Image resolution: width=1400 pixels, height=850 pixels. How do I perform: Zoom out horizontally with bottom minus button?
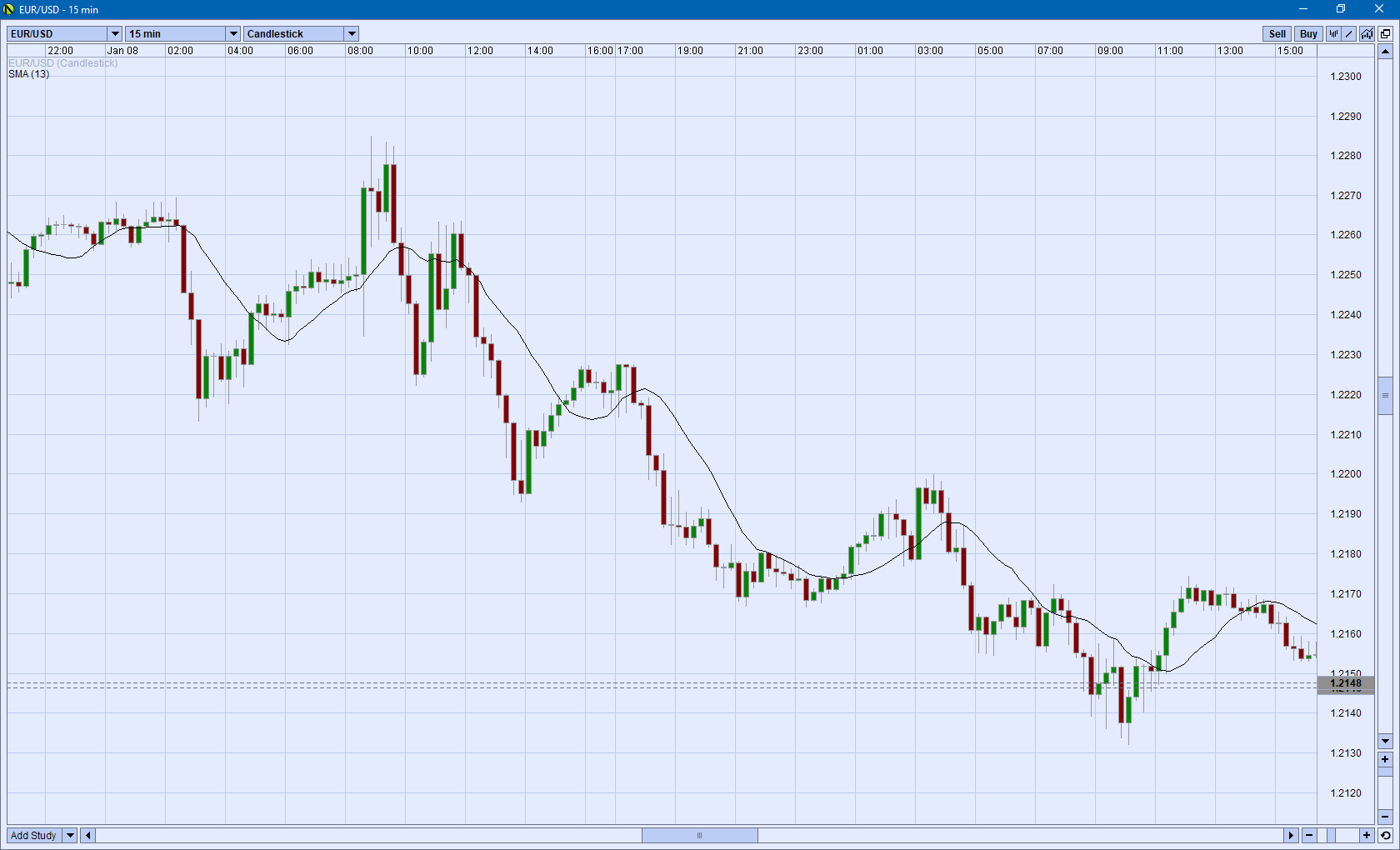pos(1309,835)
